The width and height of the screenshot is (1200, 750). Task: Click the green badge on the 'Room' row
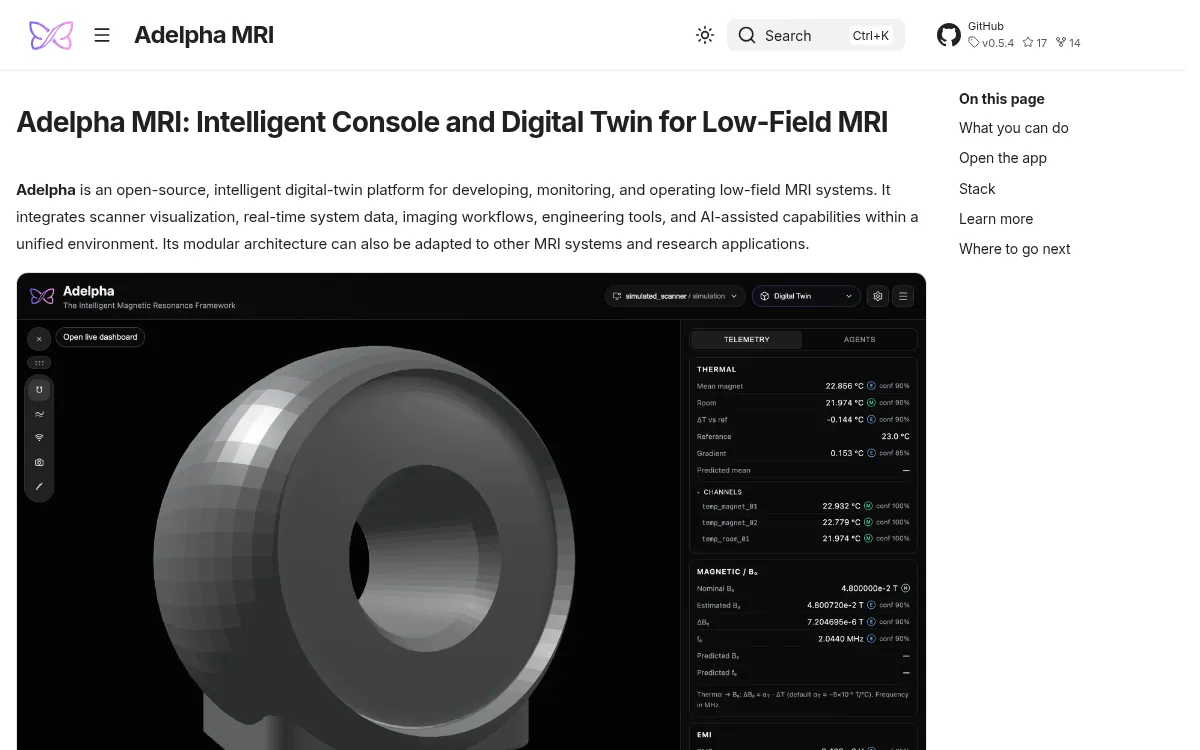coord(871,402)
